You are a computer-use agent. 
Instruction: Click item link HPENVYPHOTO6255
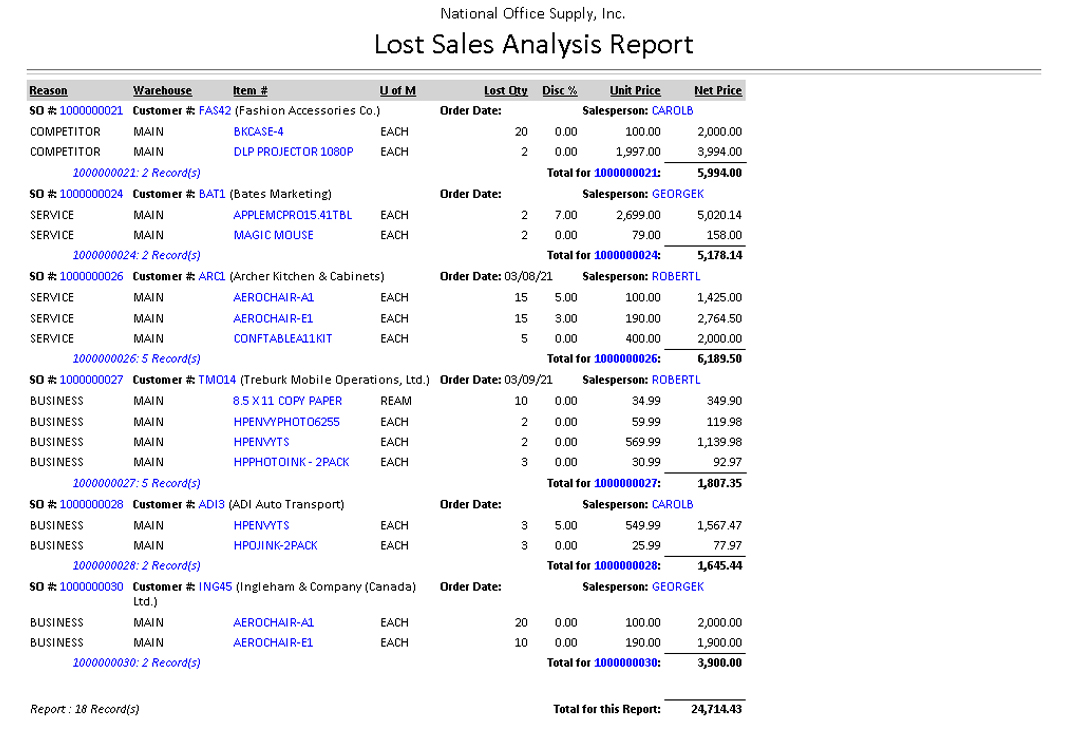click(x=286, y=422)
